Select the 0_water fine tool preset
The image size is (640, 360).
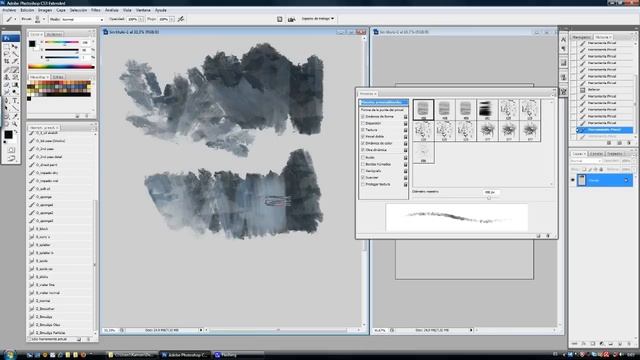(45, 285)
